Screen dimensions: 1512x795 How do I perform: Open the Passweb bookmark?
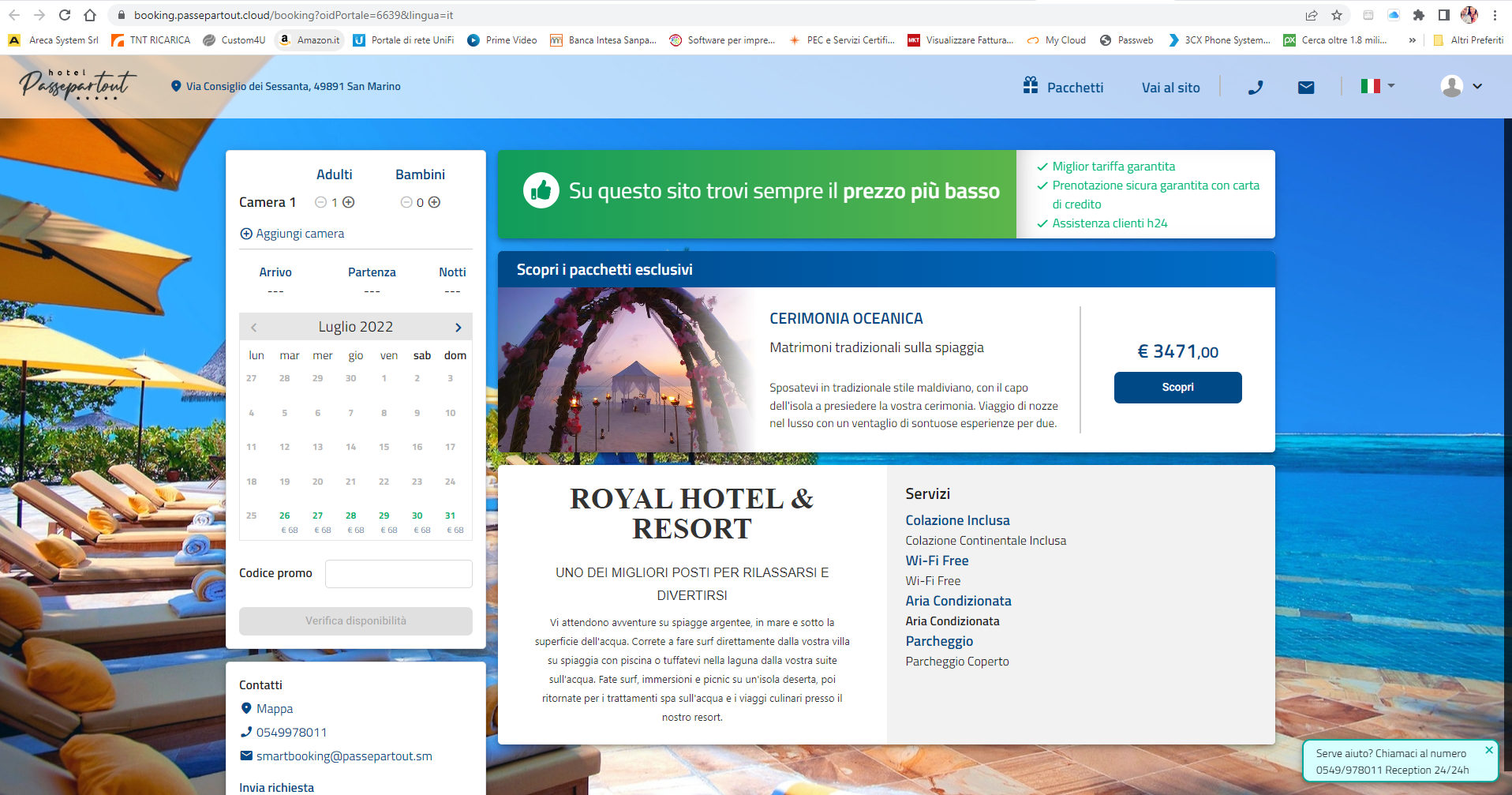coord(1127,40)
